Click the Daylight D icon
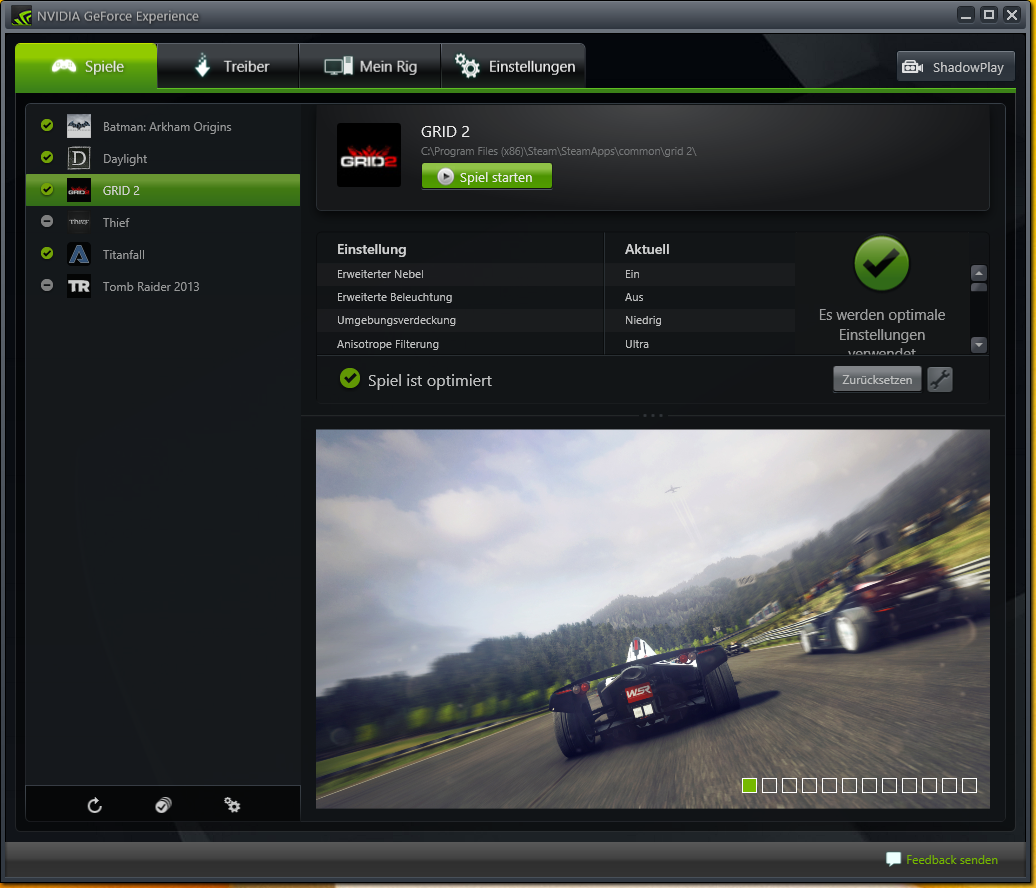1036x888 pixels. 79,158
